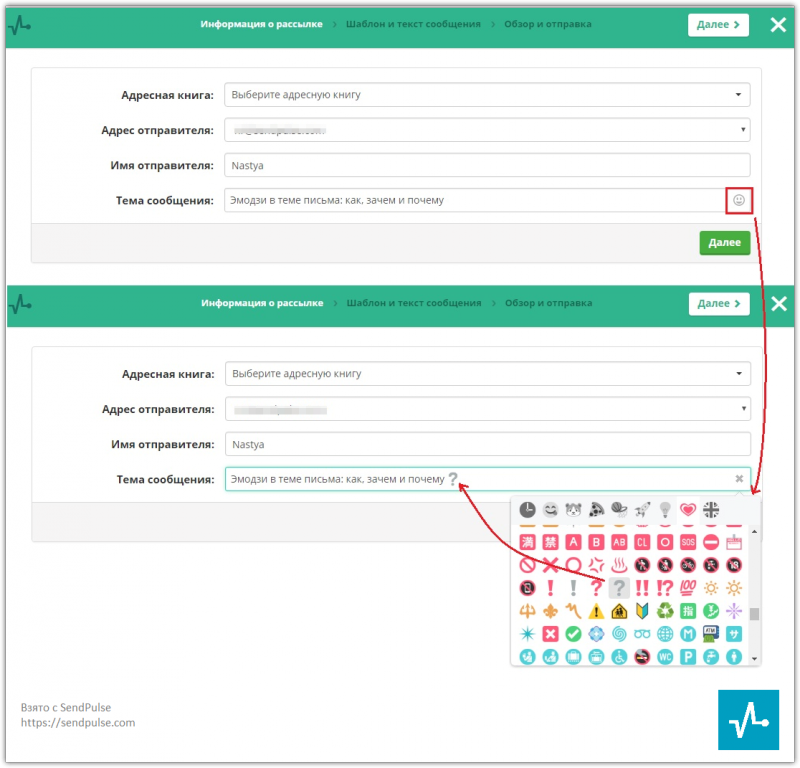This screenshot has width=800, height=768.
Task: Open emoji picker in top subject field
Action: click(x=739, y=200)
